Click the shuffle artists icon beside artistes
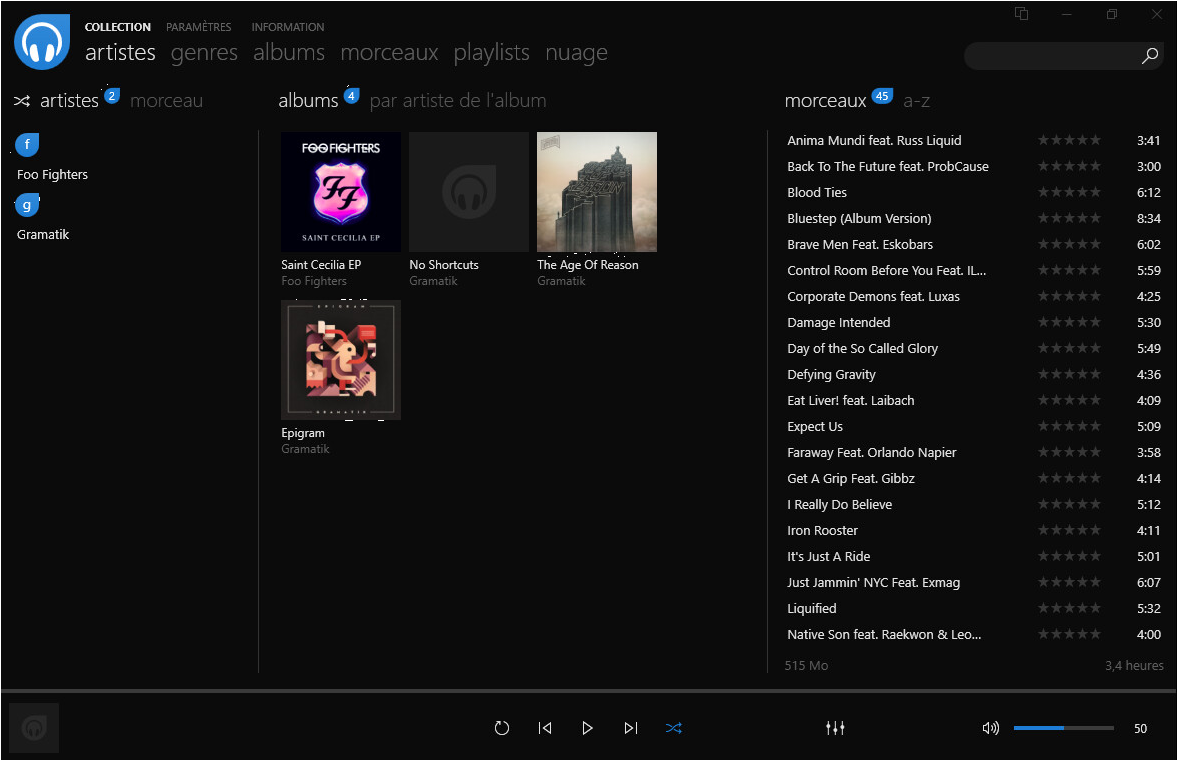The width and height of the screenshot is (1177, 760). pos(22,101)
